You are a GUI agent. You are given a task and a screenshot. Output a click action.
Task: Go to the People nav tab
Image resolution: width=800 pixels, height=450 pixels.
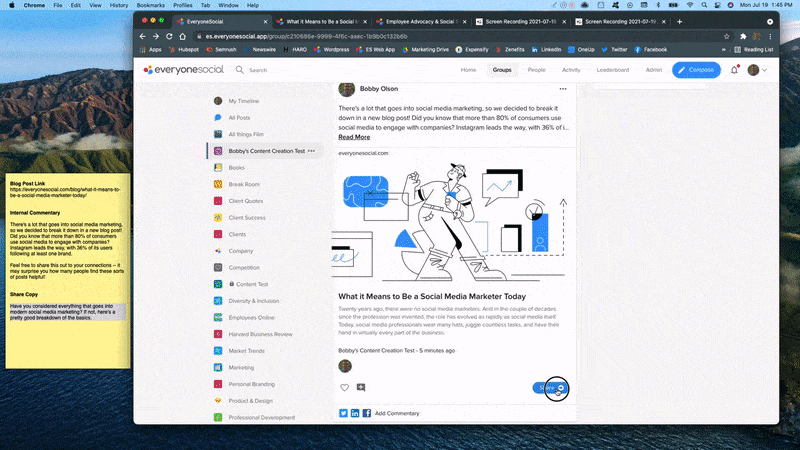pyautogui.click(x=537, y=70)
